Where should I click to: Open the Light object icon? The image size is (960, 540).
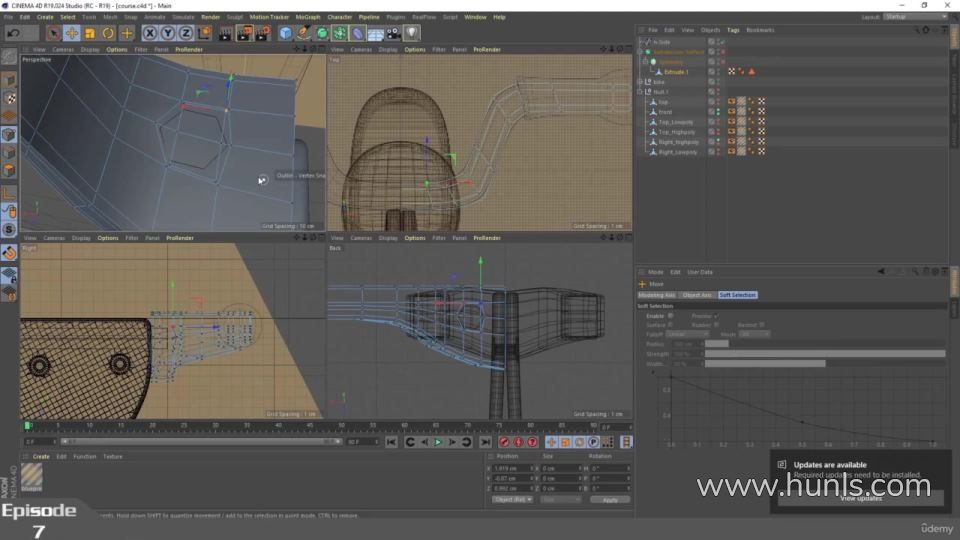pyautogui.click(x=412, y=33)
